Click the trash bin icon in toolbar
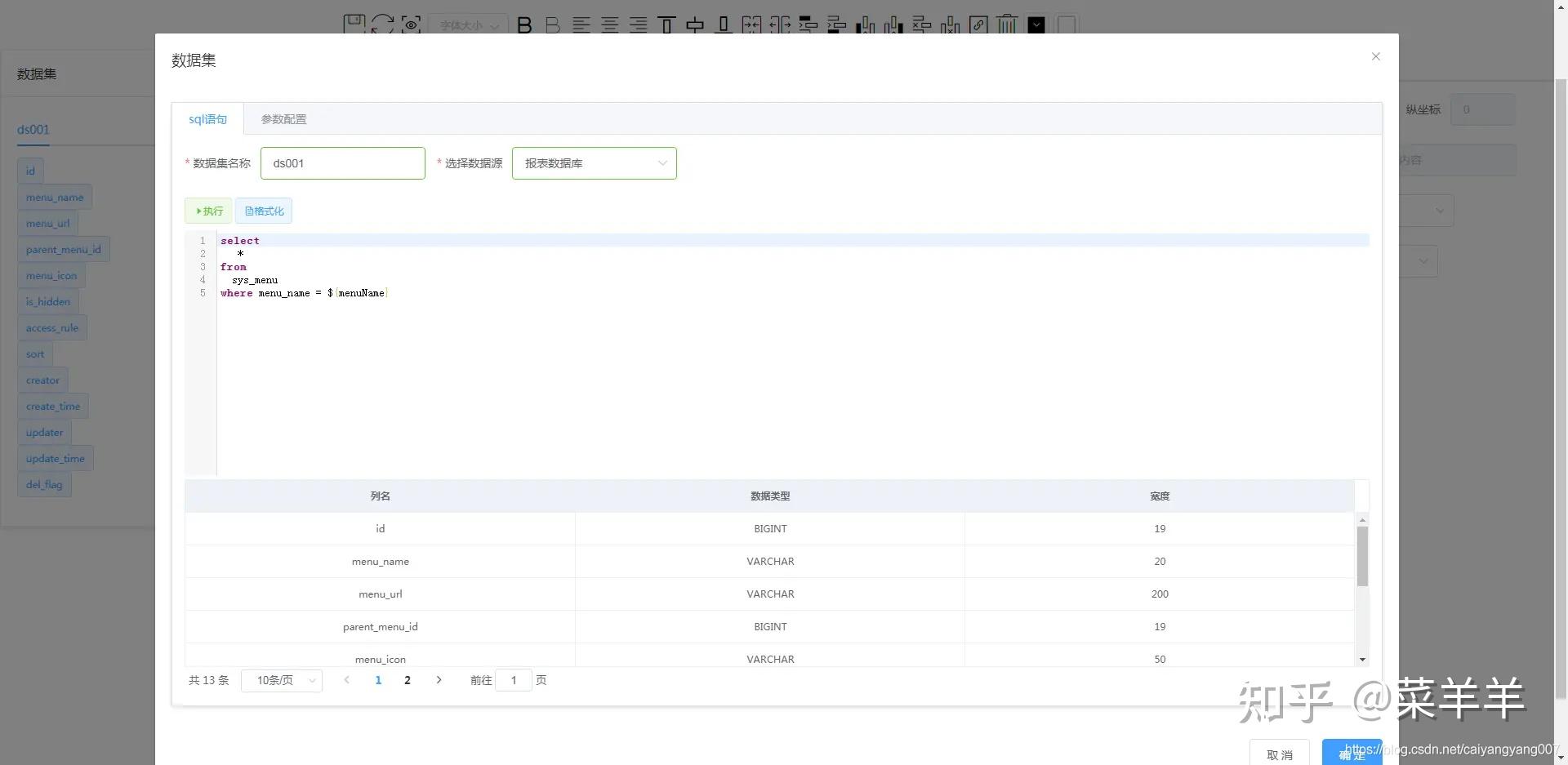Screen dimensions: 1568x765 coord(1007,24)
